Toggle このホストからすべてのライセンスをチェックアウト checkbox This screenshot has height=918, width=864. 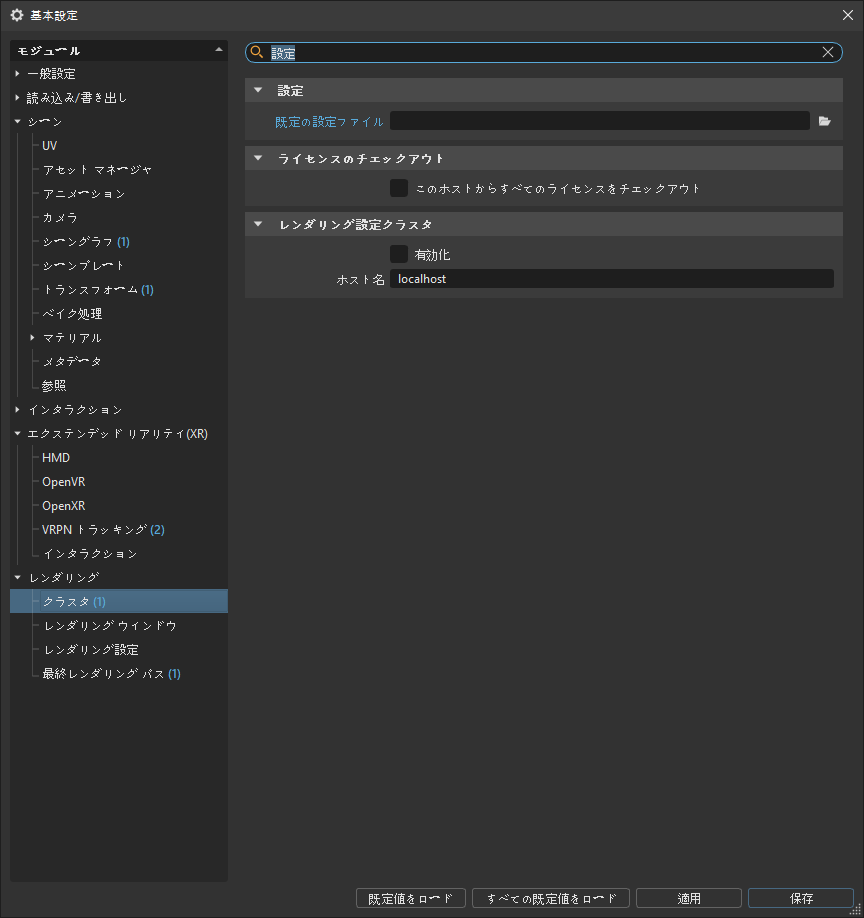click(x=399, y=188)
